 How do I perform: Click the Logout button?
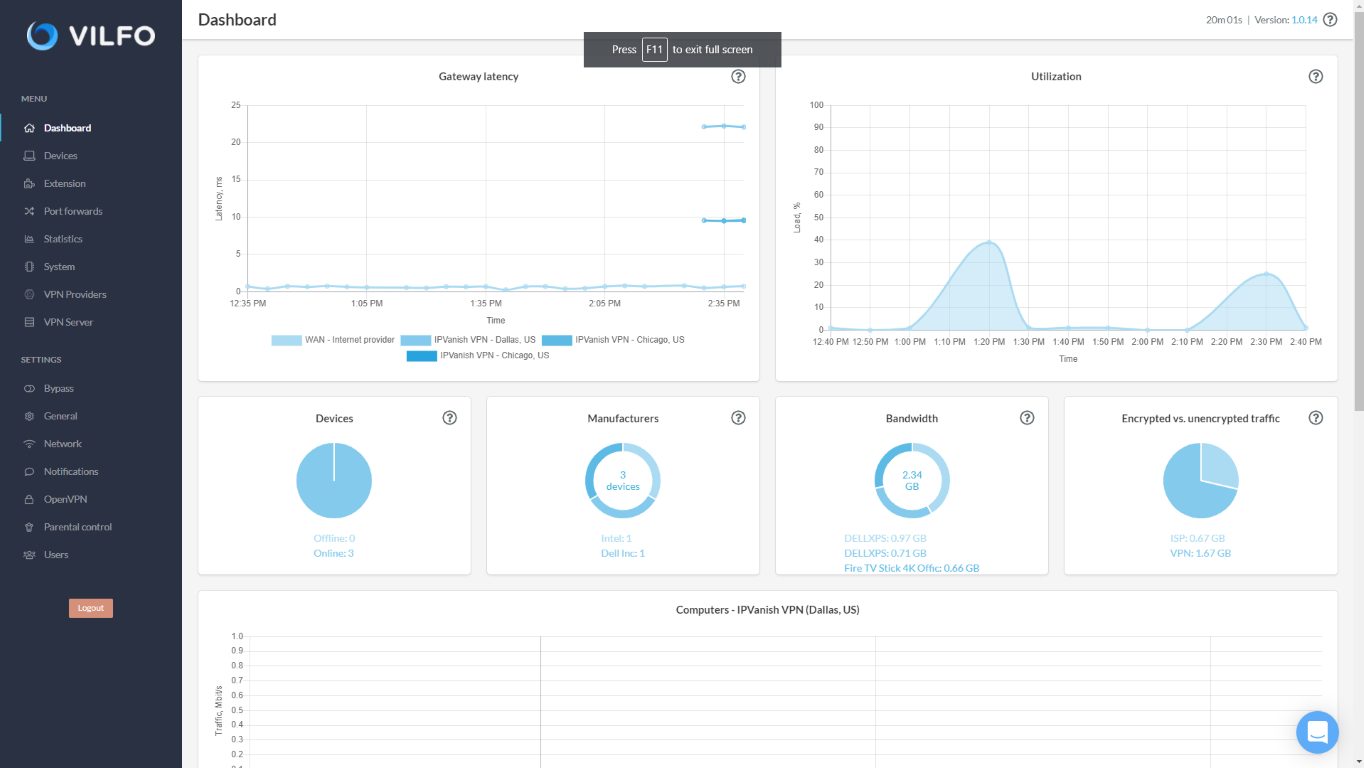(x=91, y=608)
